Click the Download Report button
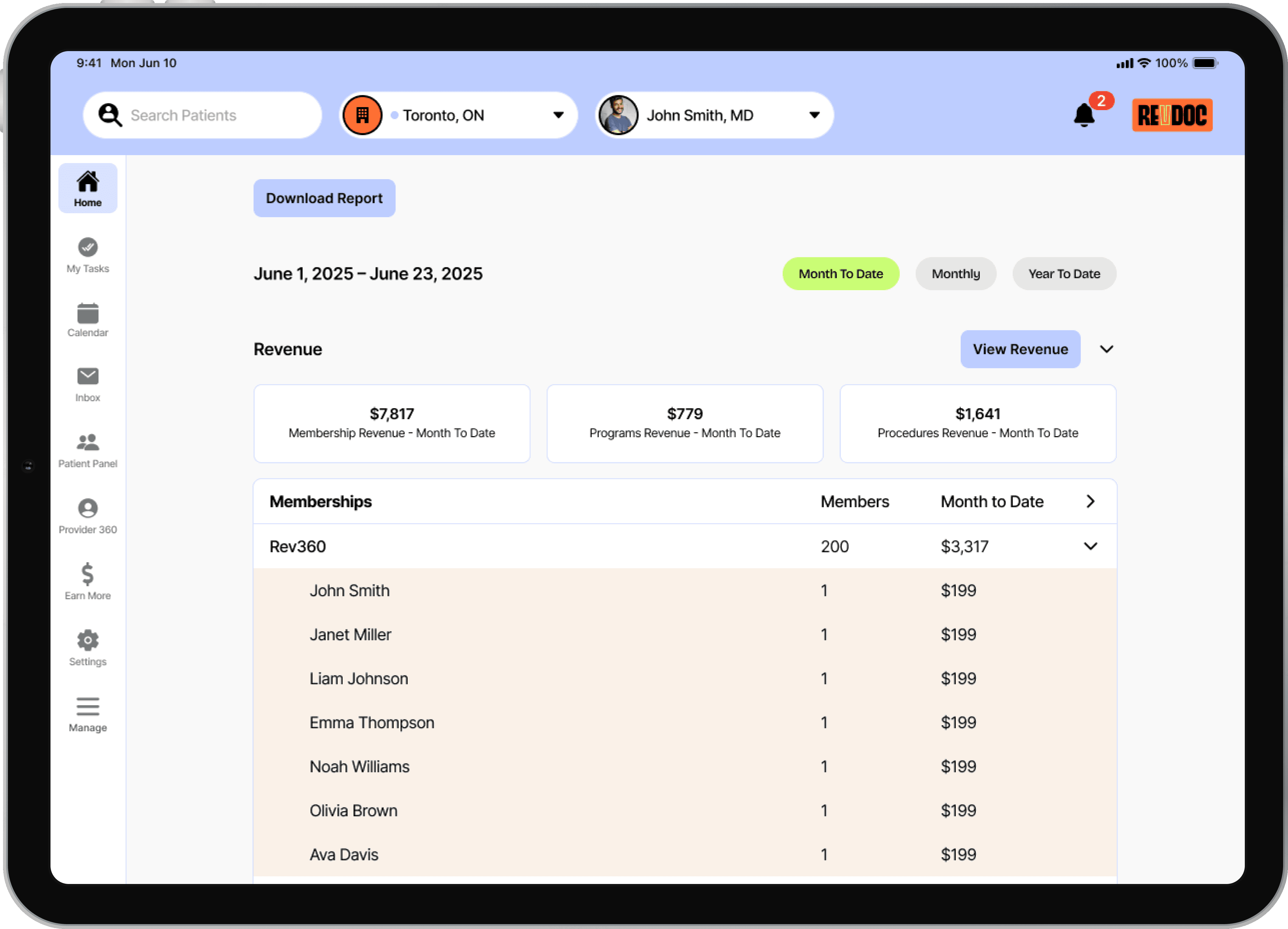The image size is (1288, 929). tap(324, 198)
